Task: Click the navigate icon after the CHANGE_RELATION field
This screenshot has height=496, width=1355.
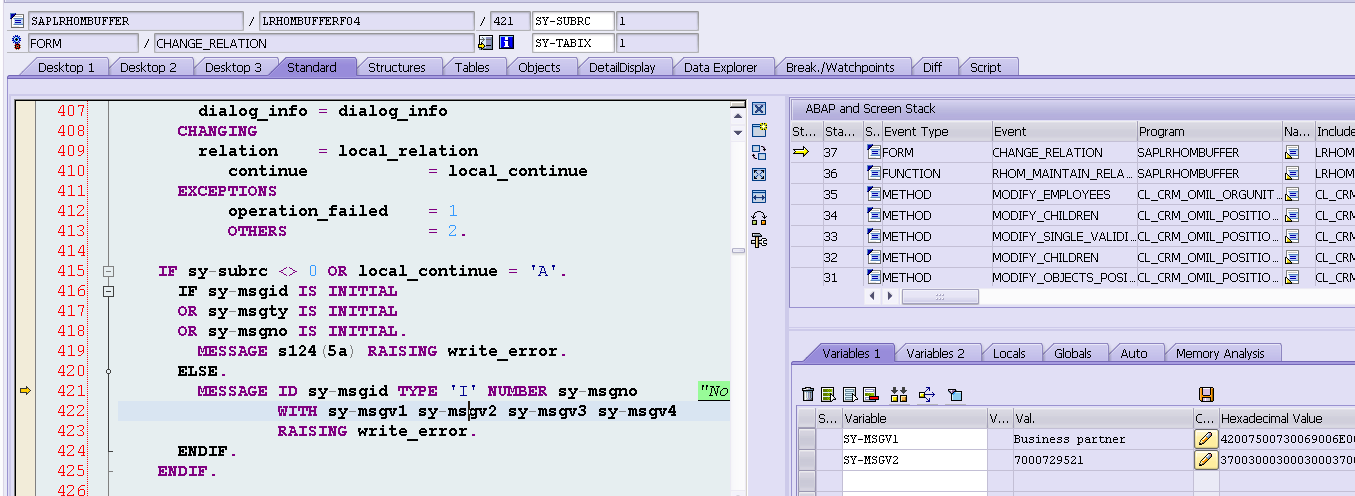Action: coord(486,43)
